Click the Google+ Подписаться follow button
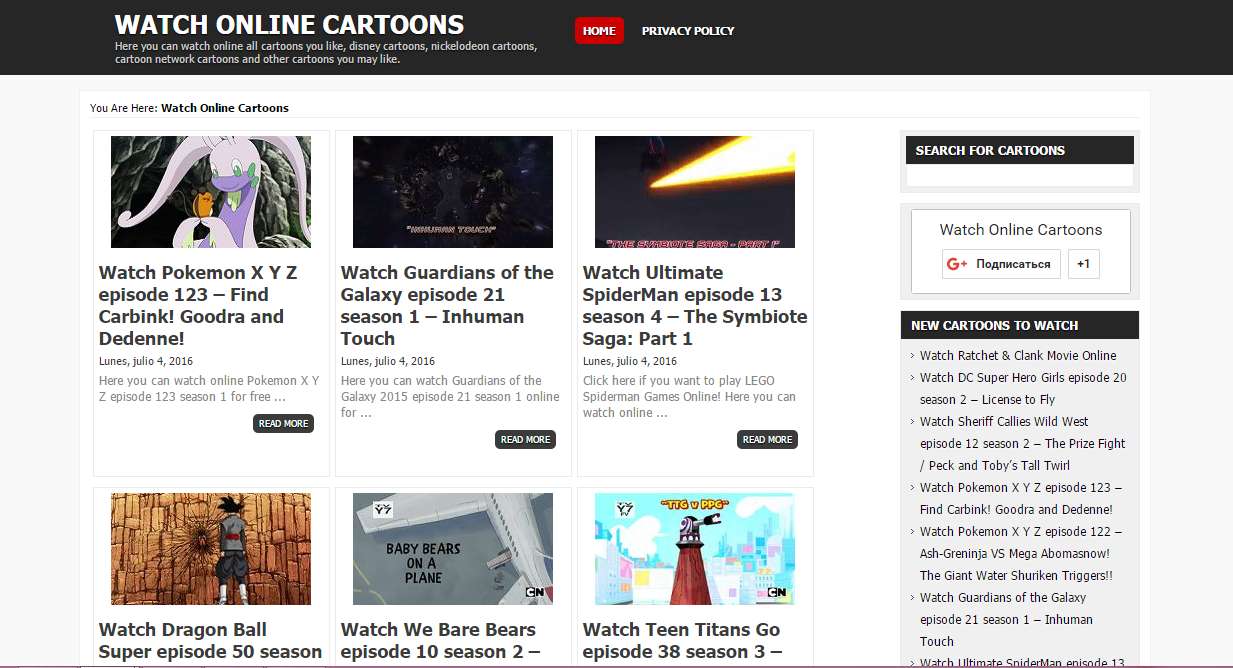The image size is (1233, 668). click(x=1001, y=264)
